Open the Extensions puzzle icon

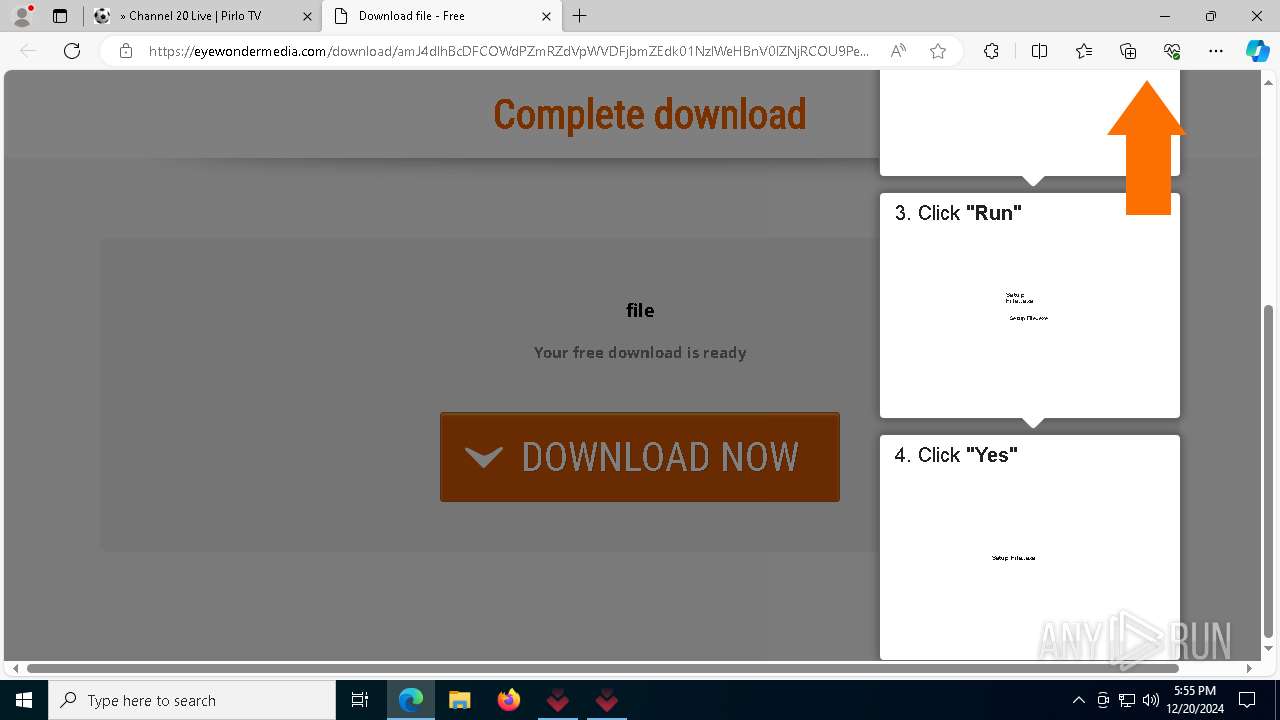coord(991,51)
